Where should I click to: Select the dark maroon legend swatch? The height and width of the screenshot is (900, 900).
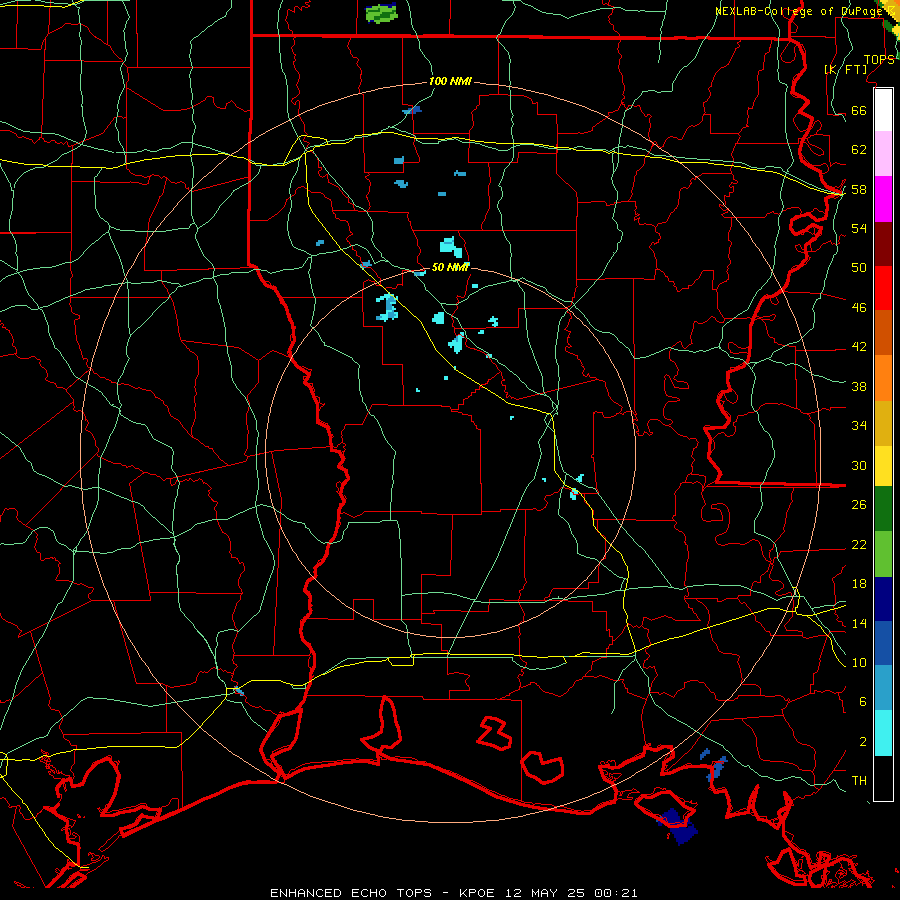(883, 244)
